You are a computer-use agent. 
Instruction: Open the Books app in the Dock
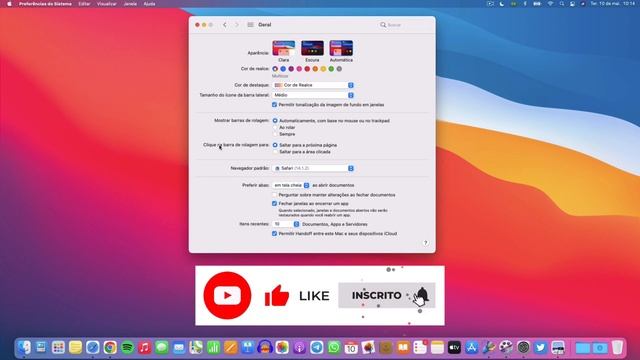tap(403, 347)
